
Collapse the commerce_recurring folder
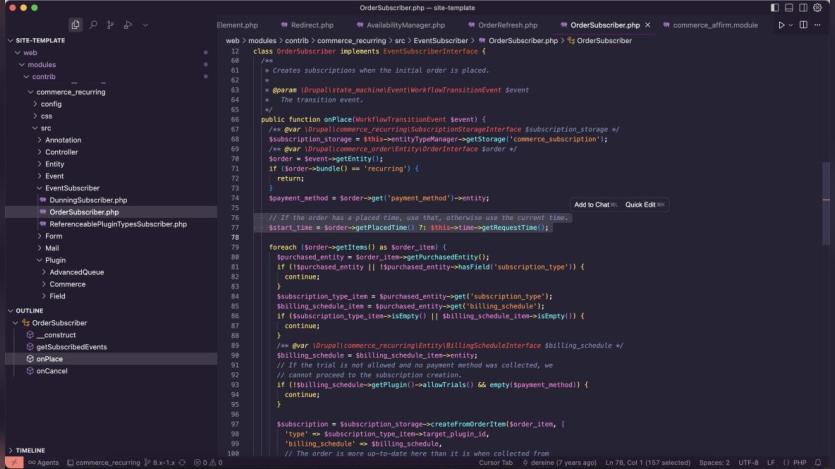click(70, 92)
